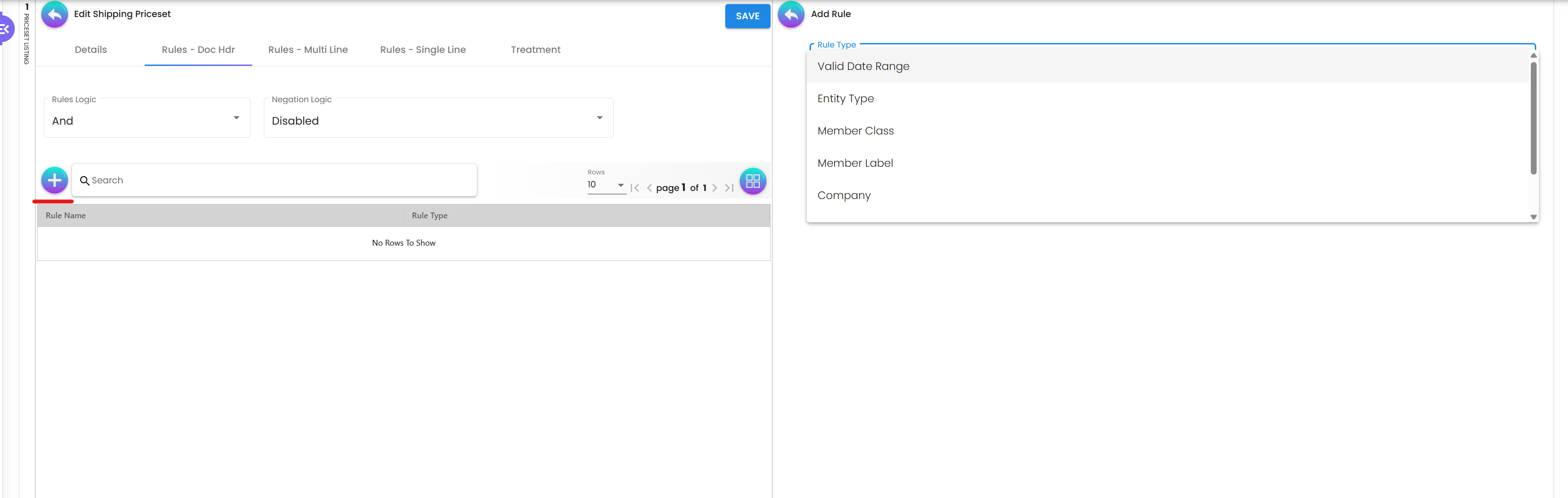Select Valid Date Range as the rule type
The height and width of the screenshot is (498, 1568).
(x=862, y=66)
